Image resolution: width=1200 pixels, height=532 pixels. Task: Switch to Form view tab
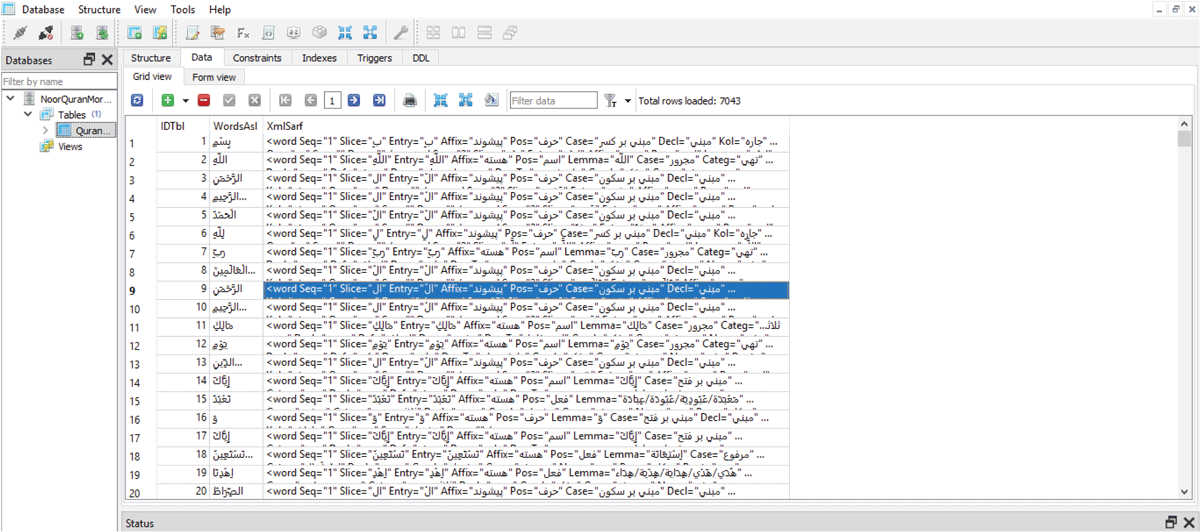[214, 77]
